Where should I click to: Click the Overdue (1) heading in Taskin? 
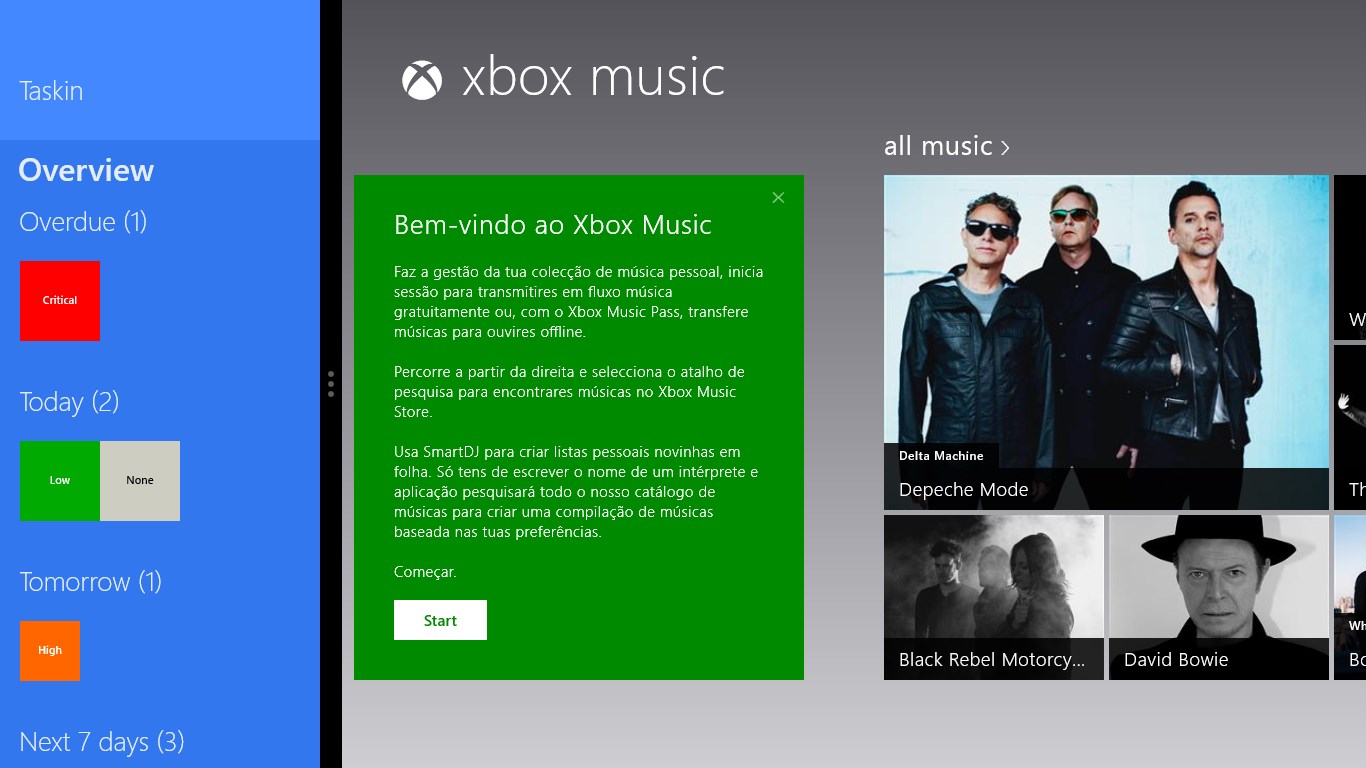point(83,221)
